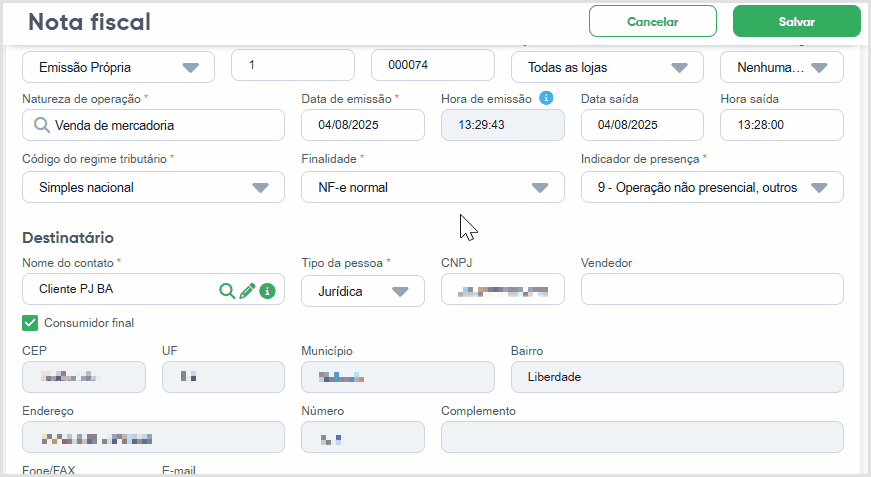Uncheck the Consumidor final checkbox
Viewport: 871px width, 477px height.
30,323
